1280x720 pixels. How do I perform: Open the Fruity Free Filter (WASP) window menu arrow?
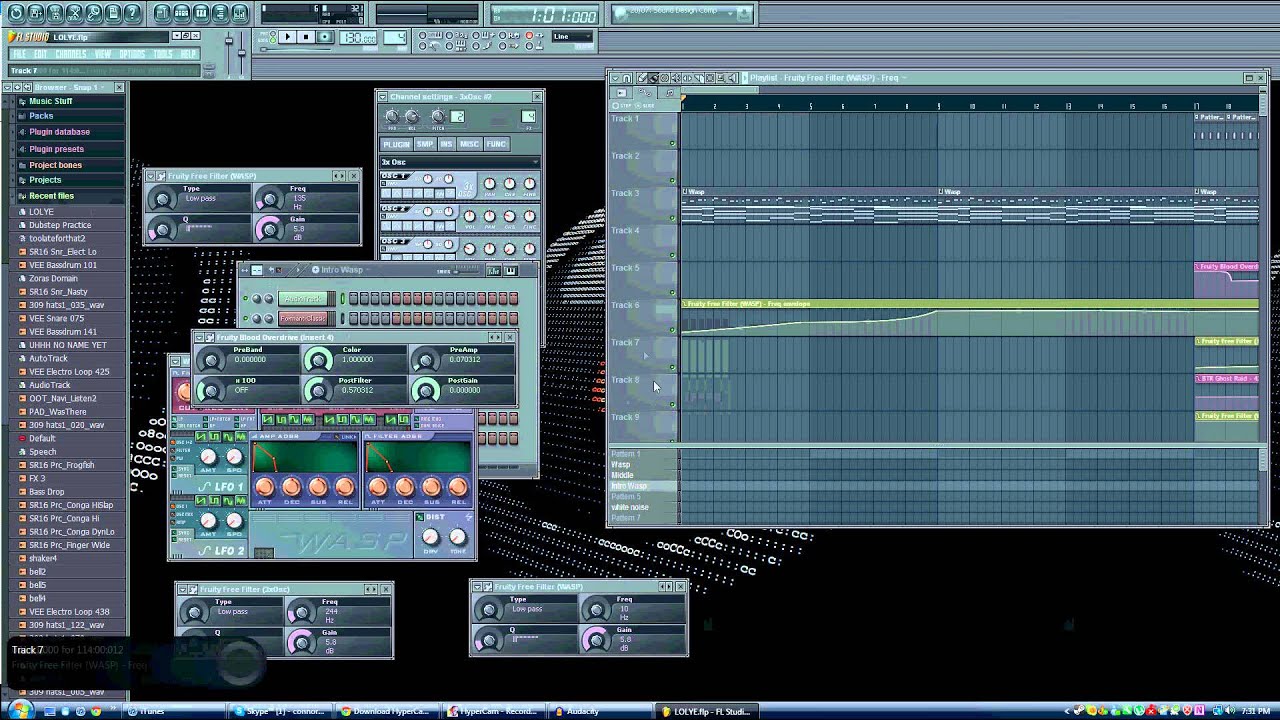(x=153, y=176)
